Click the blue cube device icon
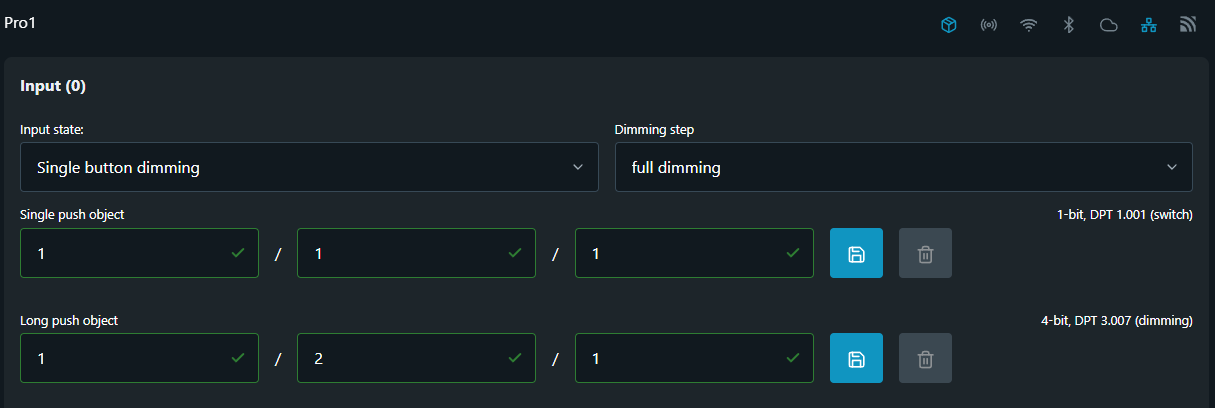 pos(949,25)
